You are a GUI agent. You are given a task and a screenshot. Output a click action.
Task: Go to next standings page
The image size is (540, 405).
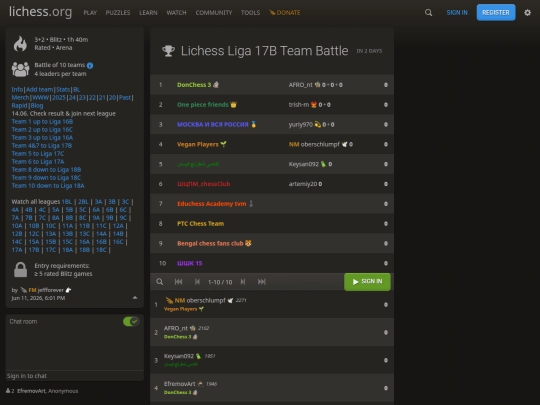[x=243, y=282]
